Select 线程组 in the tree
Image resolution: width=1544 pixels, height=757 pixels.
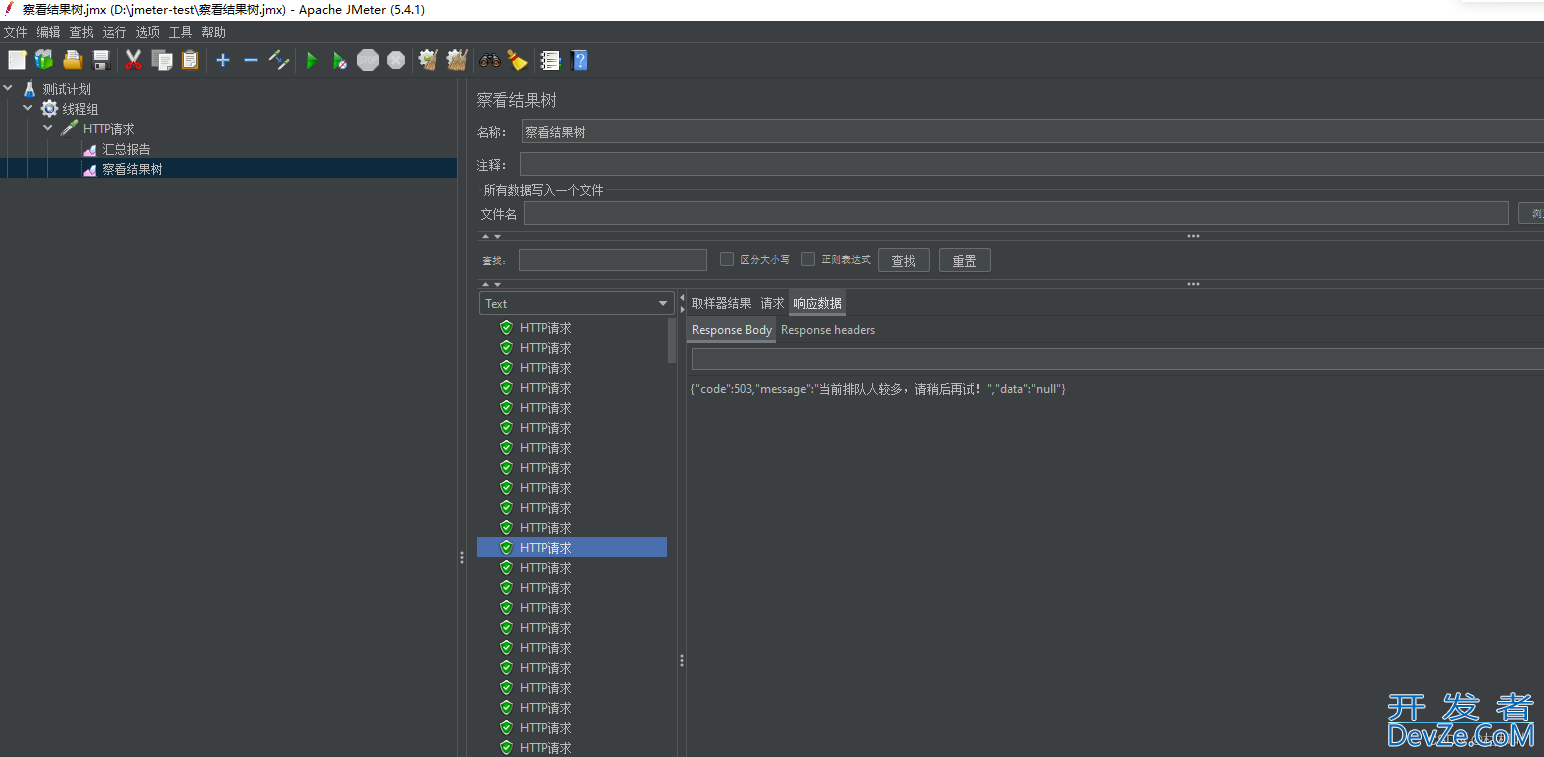80,109
